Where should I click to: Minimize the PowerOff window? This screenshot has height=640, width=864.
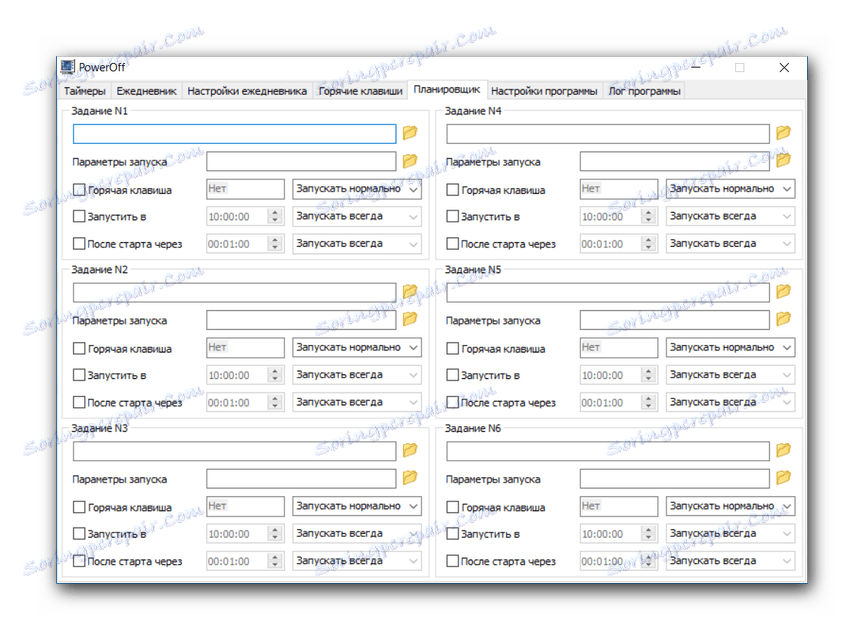695,68
